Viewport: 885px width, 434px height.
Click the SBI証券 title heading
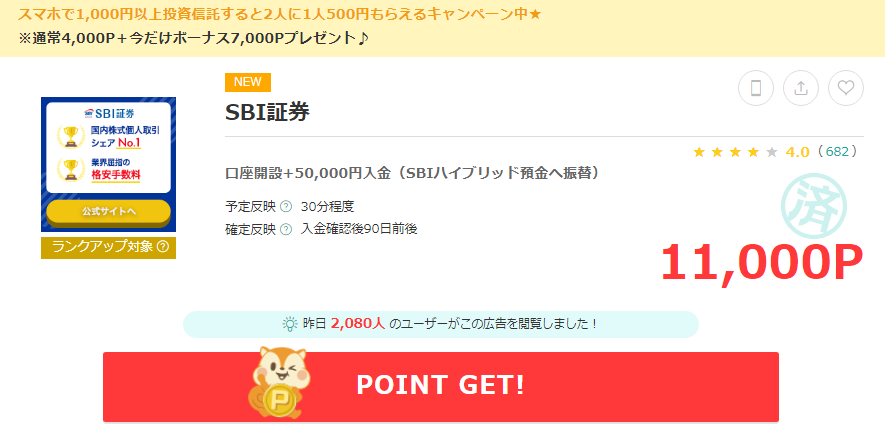(x=268, y=113)
